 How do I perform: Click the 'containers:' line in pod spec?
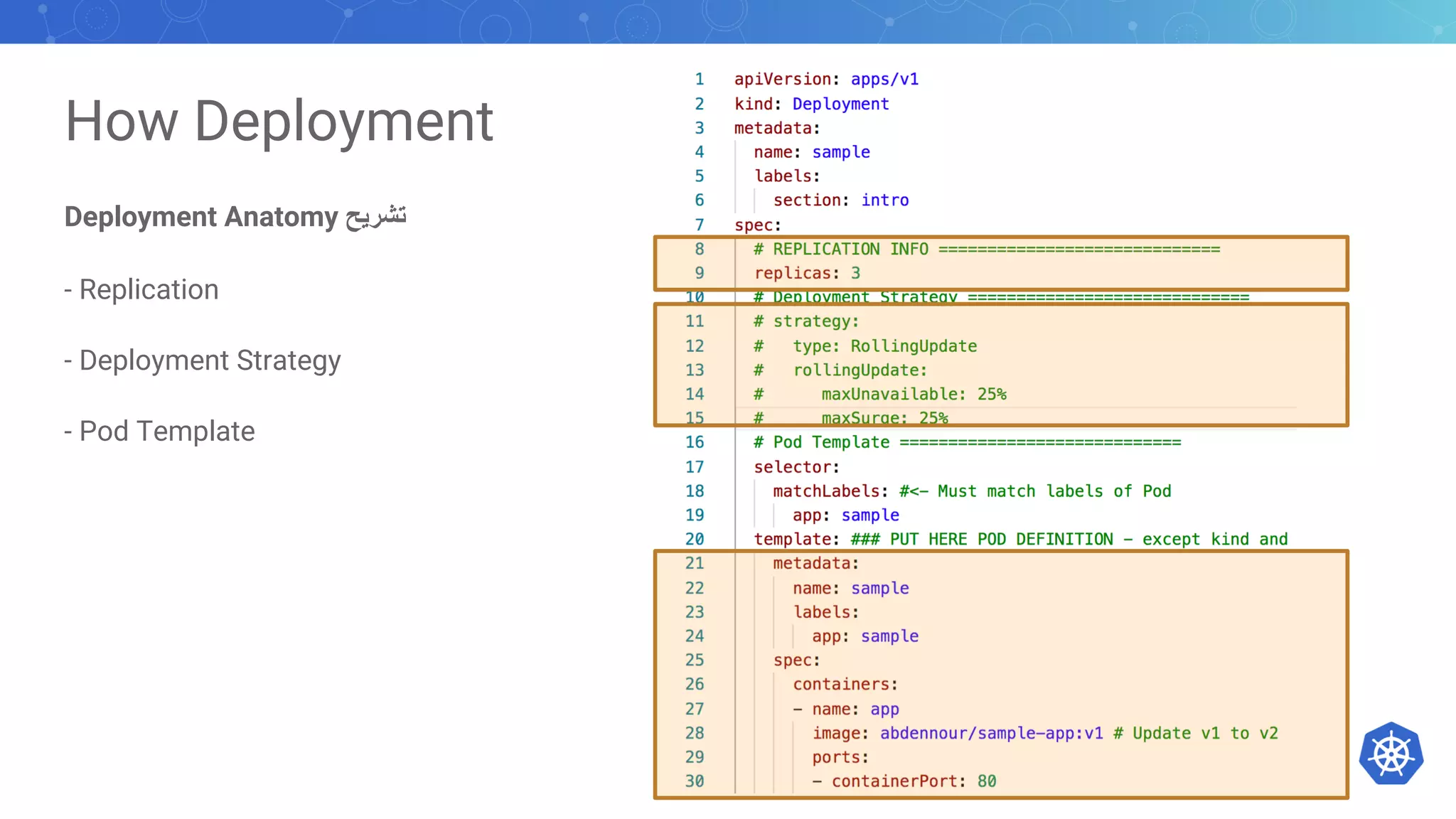pos(845,684)
